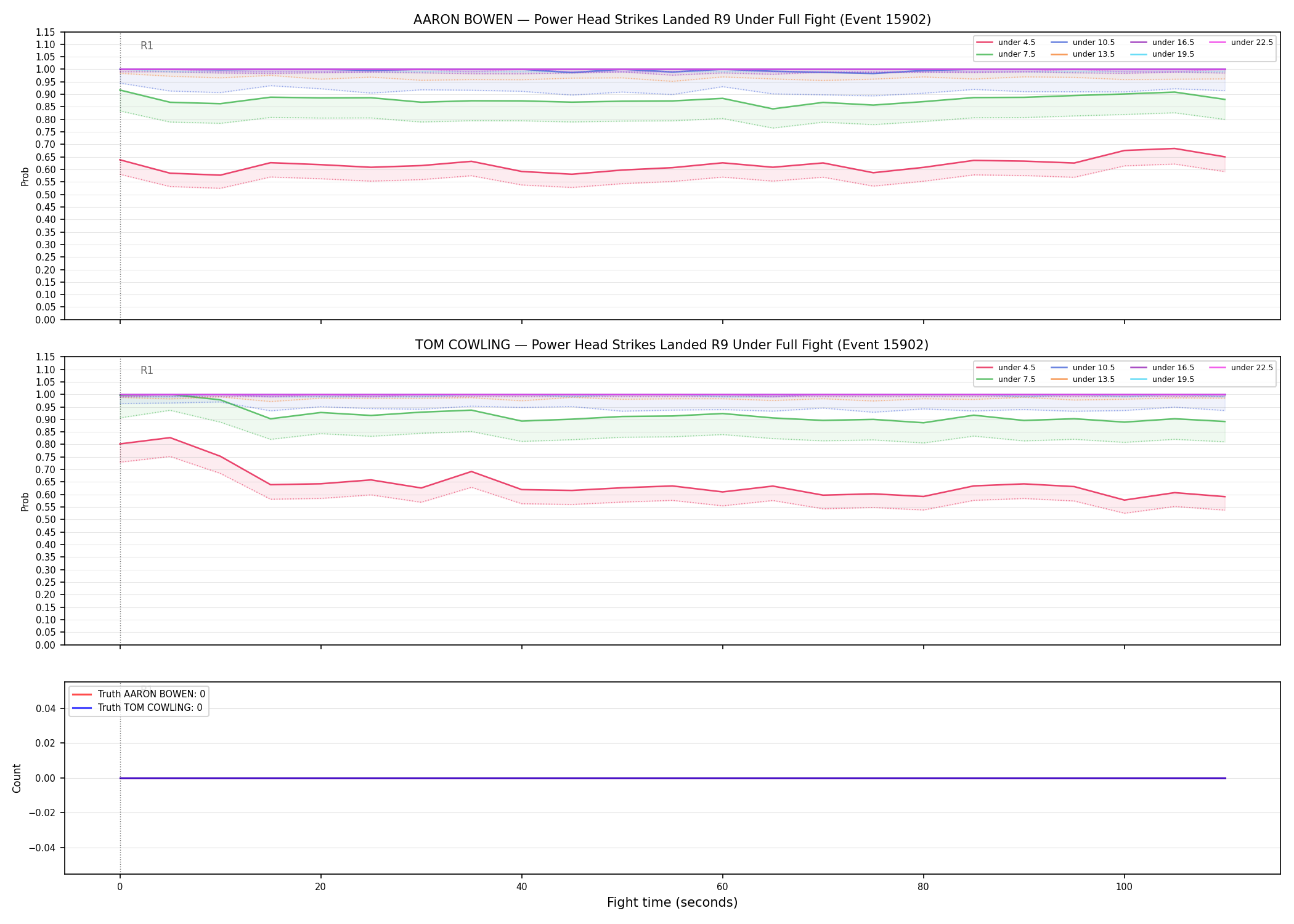Click the 'Prob' label of the Aaron Bowen chart
Image resolution: width=1294 pixels, height=924 pixels.
point(25,176)
